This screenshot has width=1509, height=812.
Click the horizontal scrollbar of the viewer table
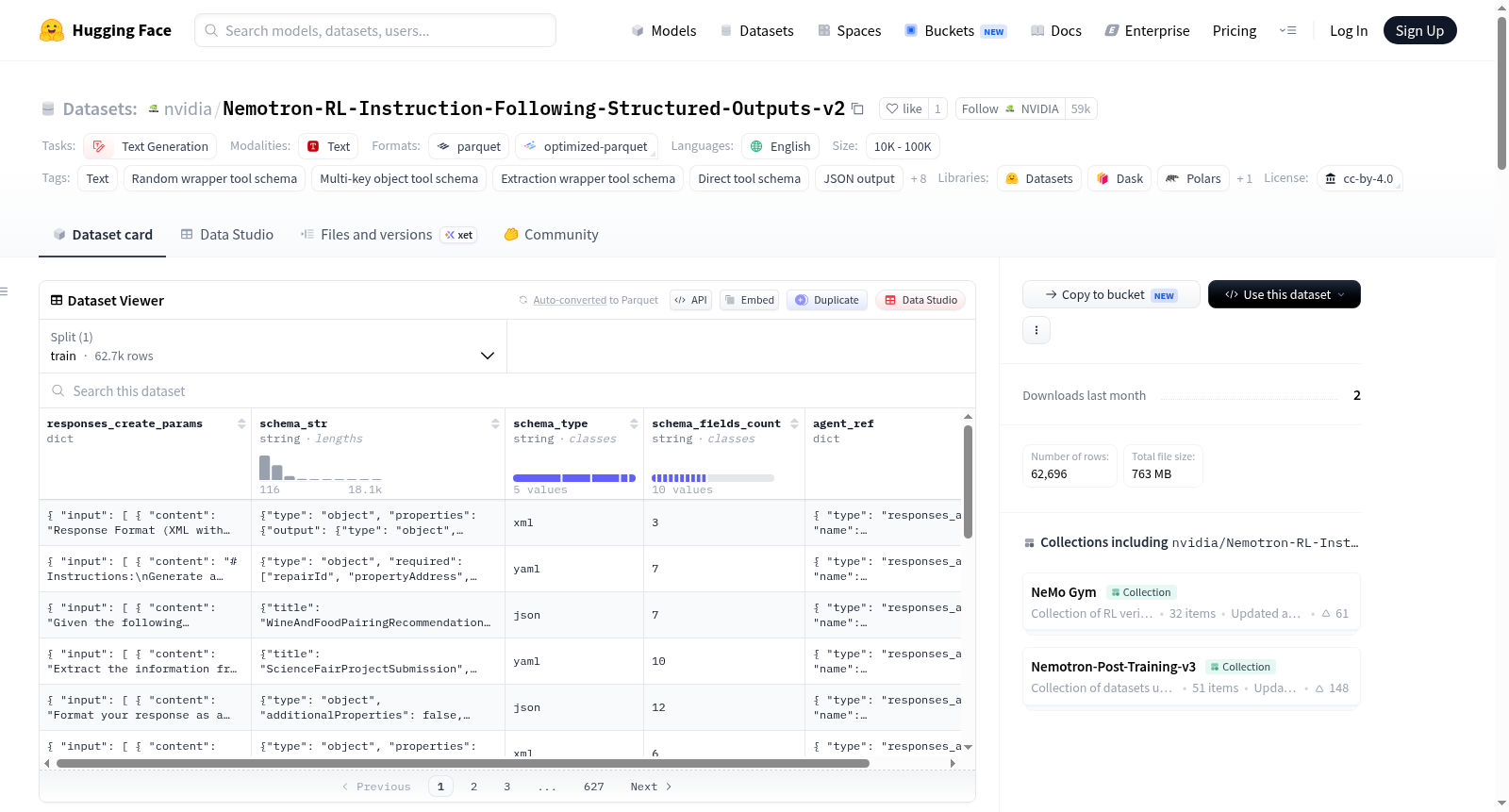click(462, 763)
